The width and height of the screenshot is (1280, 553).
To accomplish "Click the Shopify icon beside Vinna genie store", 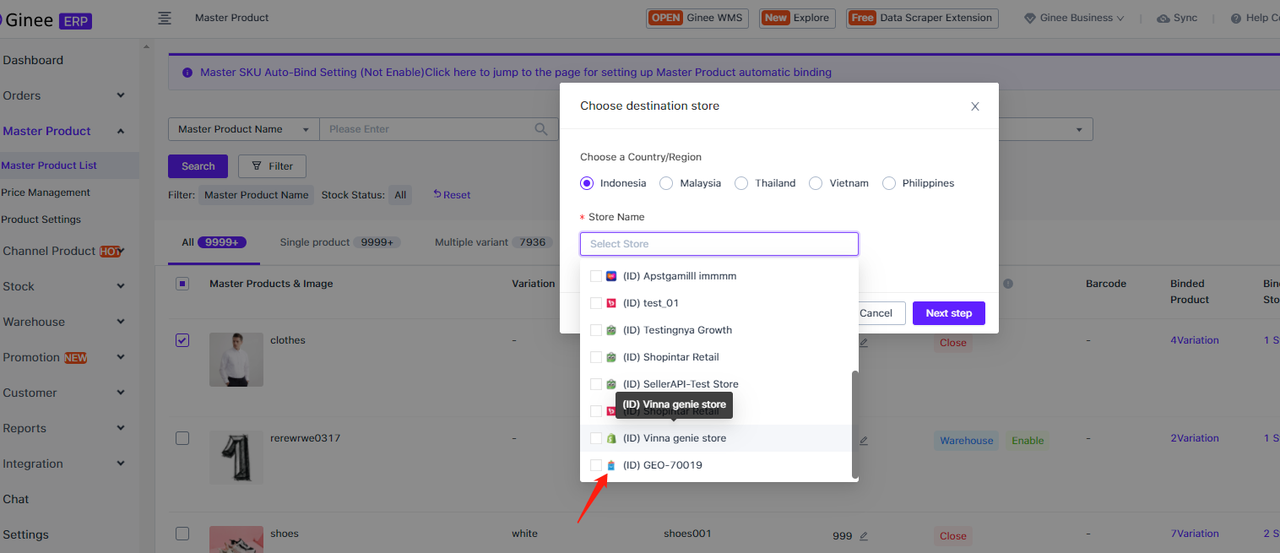I will click(x=611, y=438).
